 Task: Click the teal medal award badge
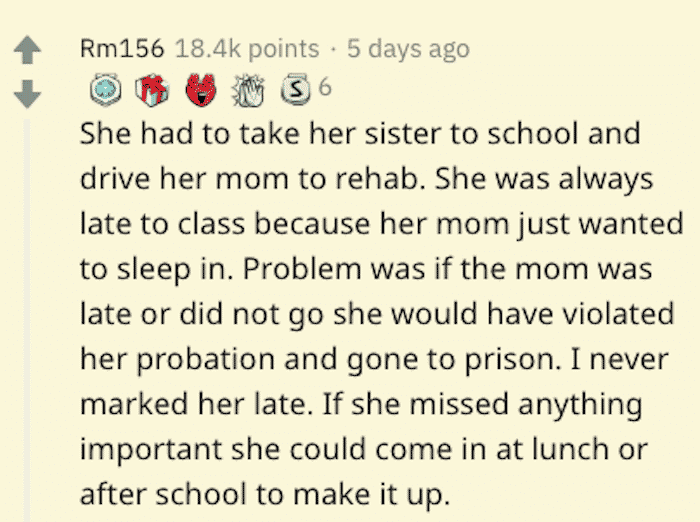[105, 89]
